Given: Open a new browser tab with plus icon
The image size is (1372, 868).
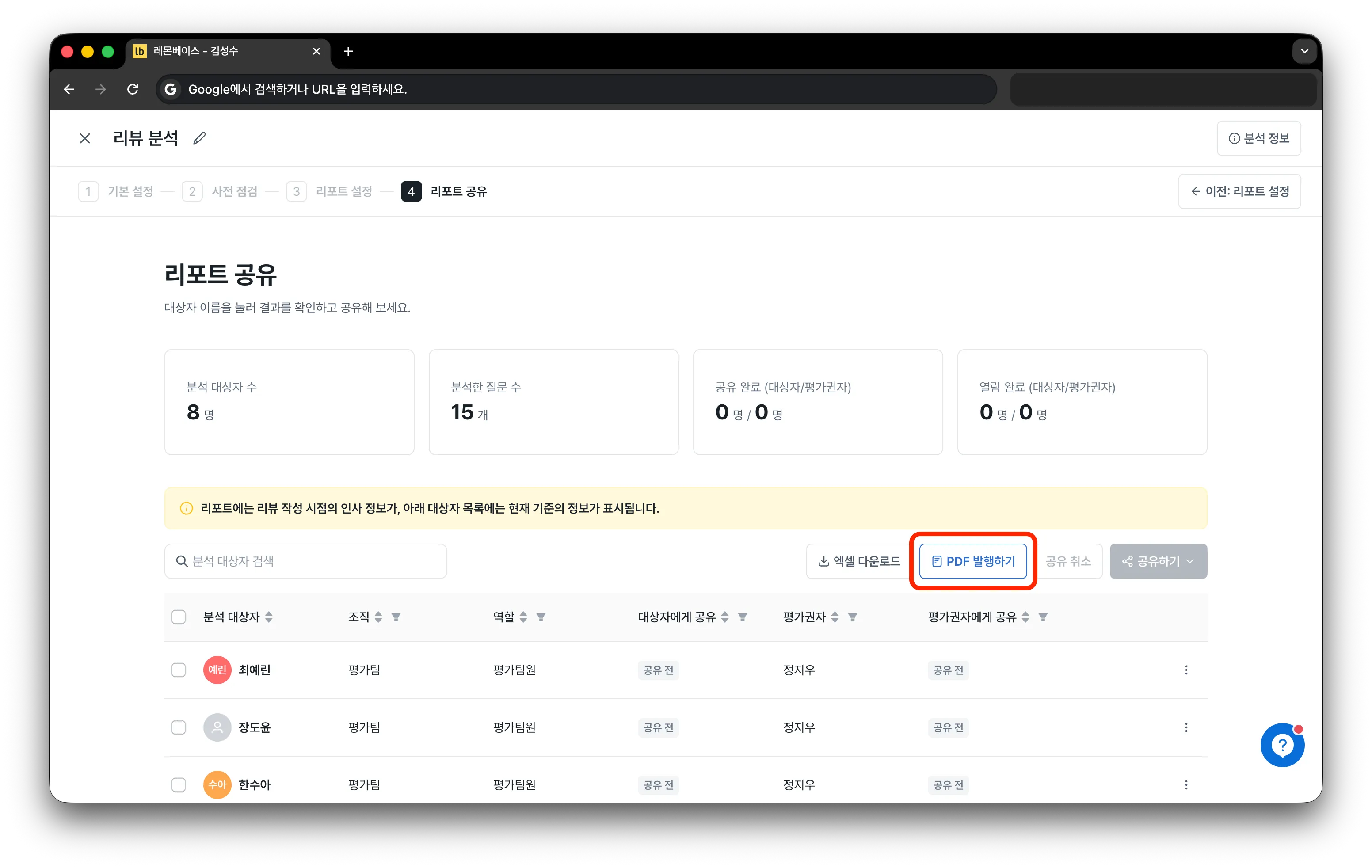Looking at the screenshot, I should point(348,51).
